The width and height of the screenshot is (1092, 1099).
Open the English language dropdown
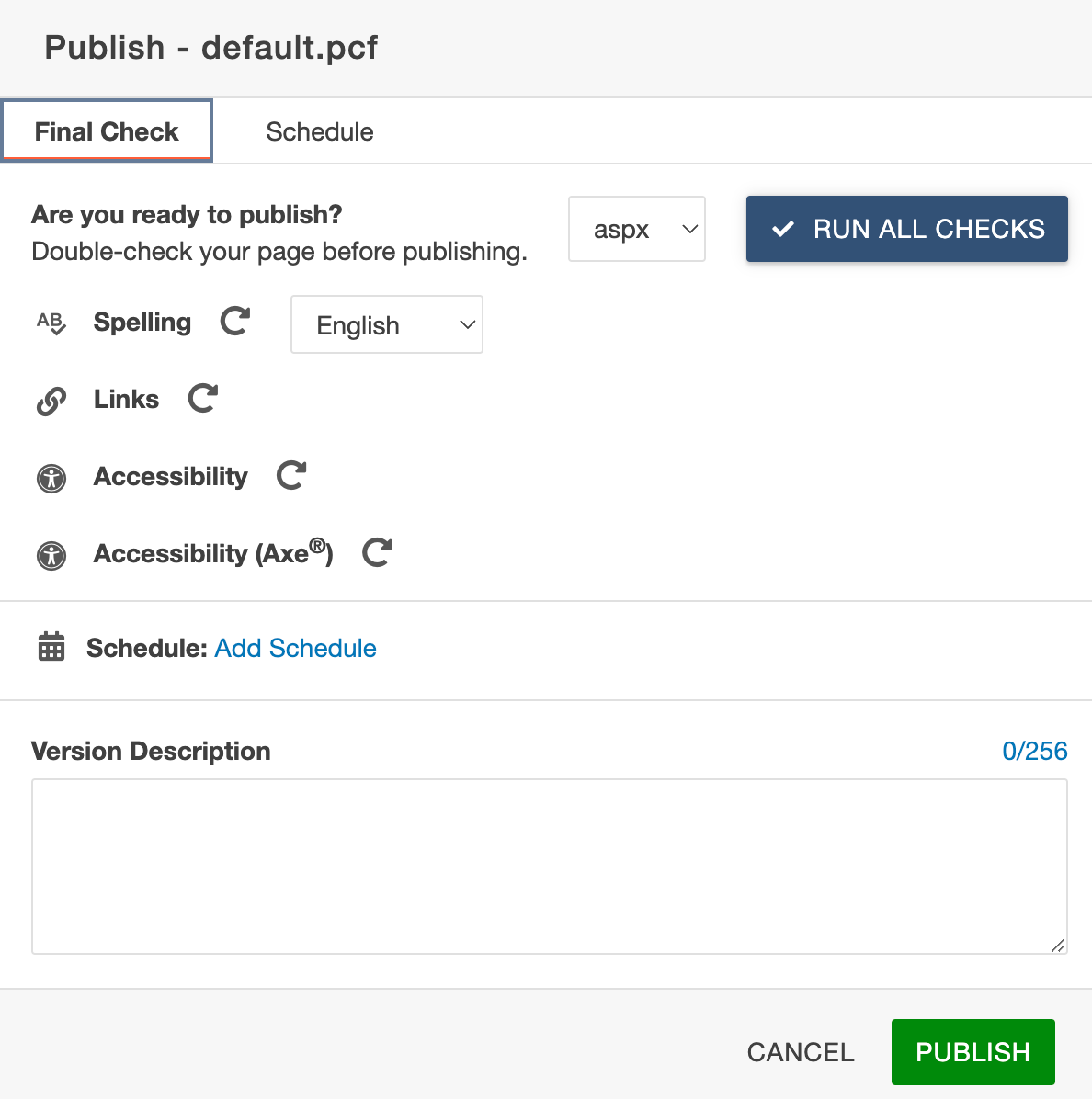click(x=387, y=324)
